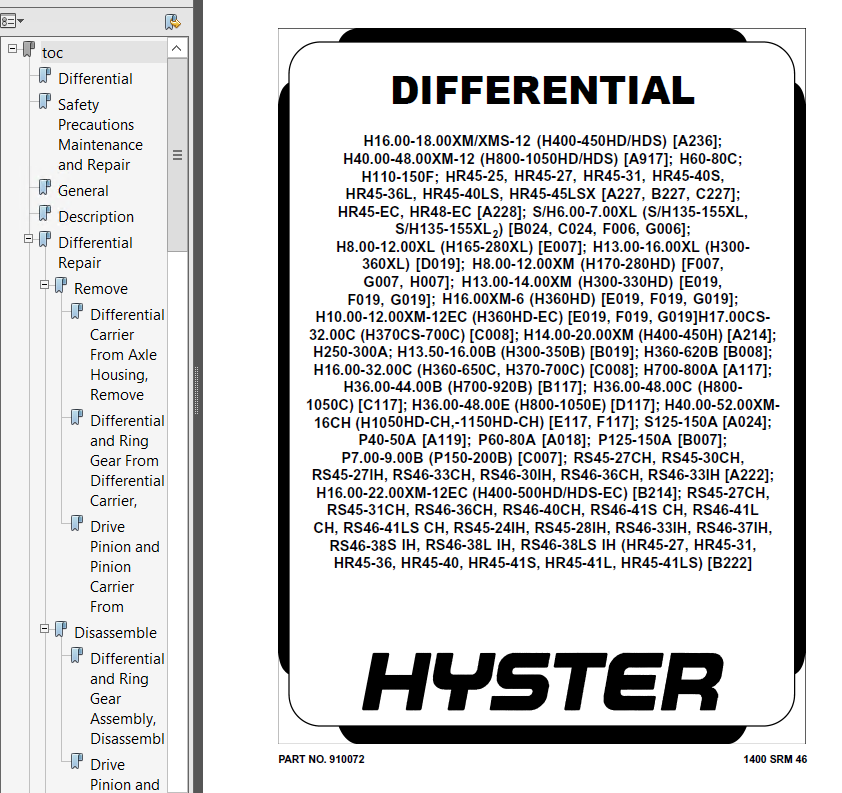Click the Safety Precautions bookmark icon
842x793 pixels.
tap(44, 102)
